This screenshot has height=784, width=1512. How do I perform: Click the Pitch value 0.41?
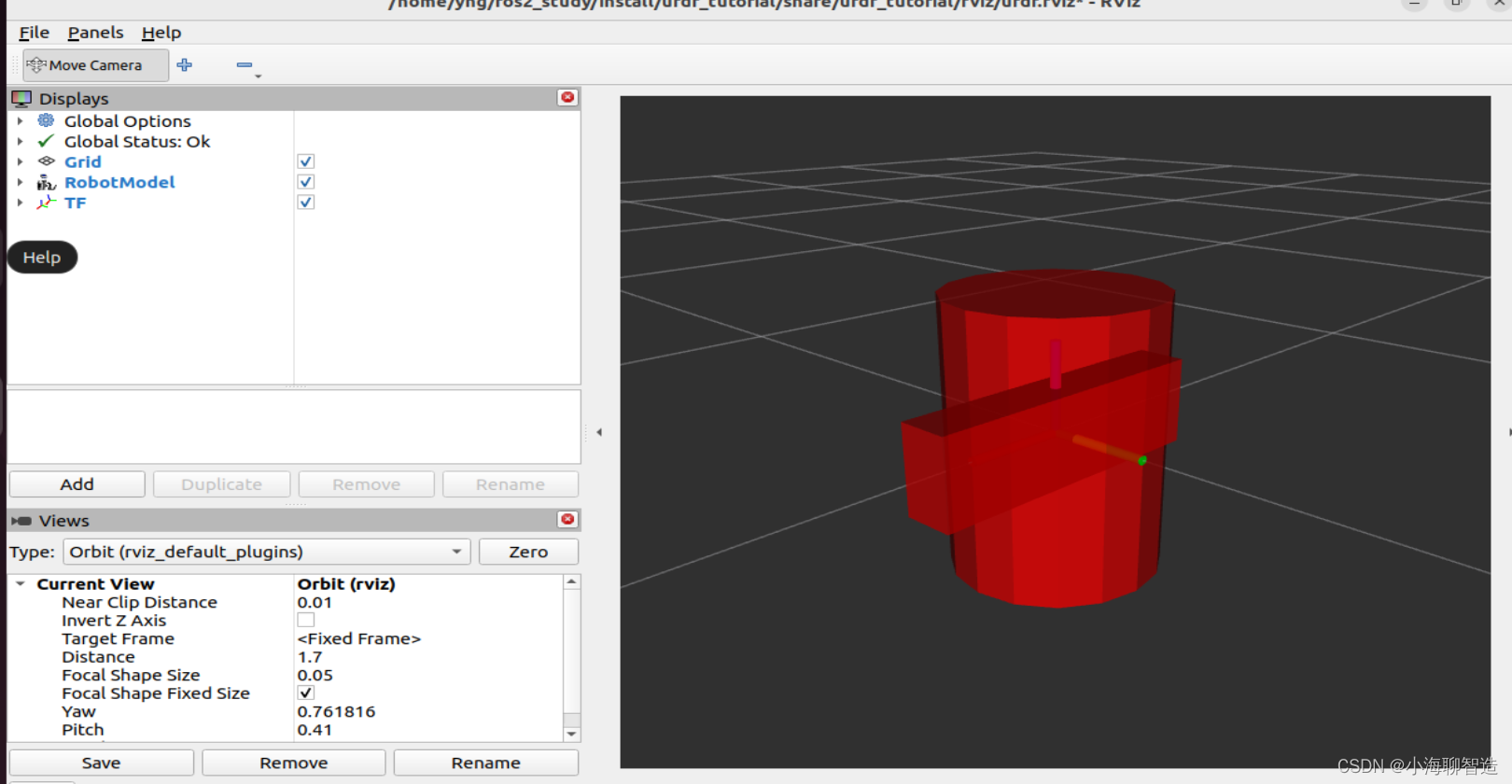(315, 730)
